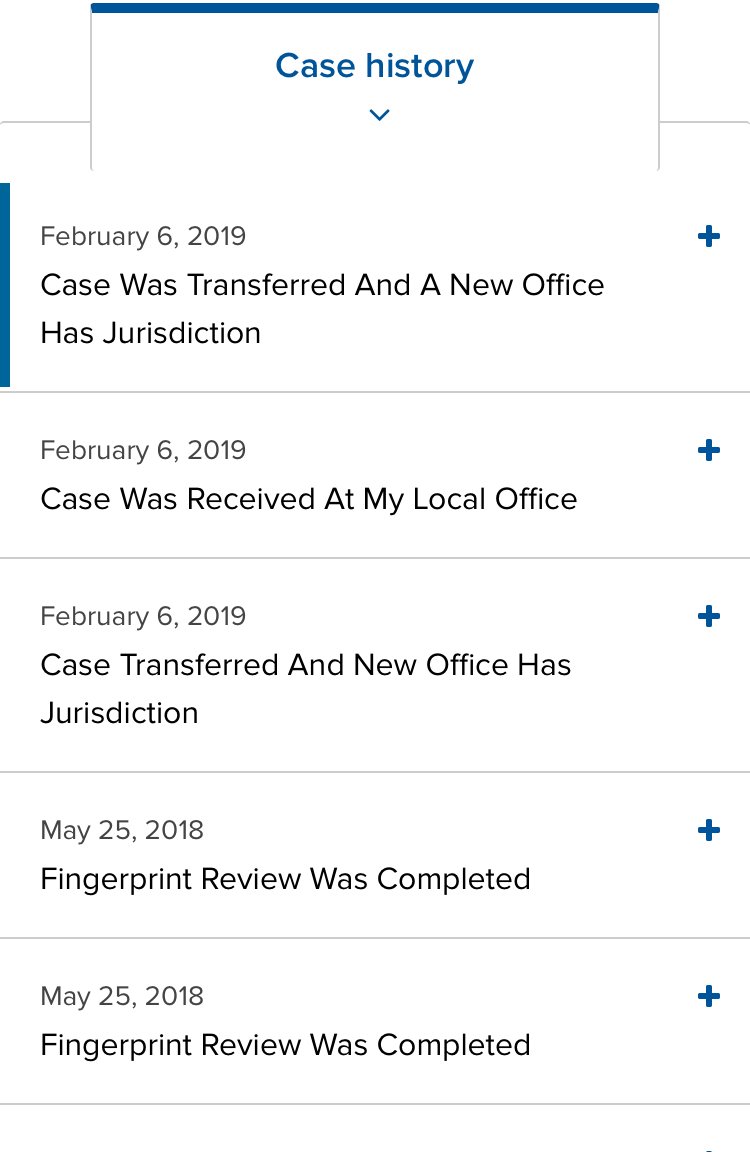Click May 25, 2018 date of first Fingerprint entry
This screenshot has height=1152, width=750.
coord(122,830)
